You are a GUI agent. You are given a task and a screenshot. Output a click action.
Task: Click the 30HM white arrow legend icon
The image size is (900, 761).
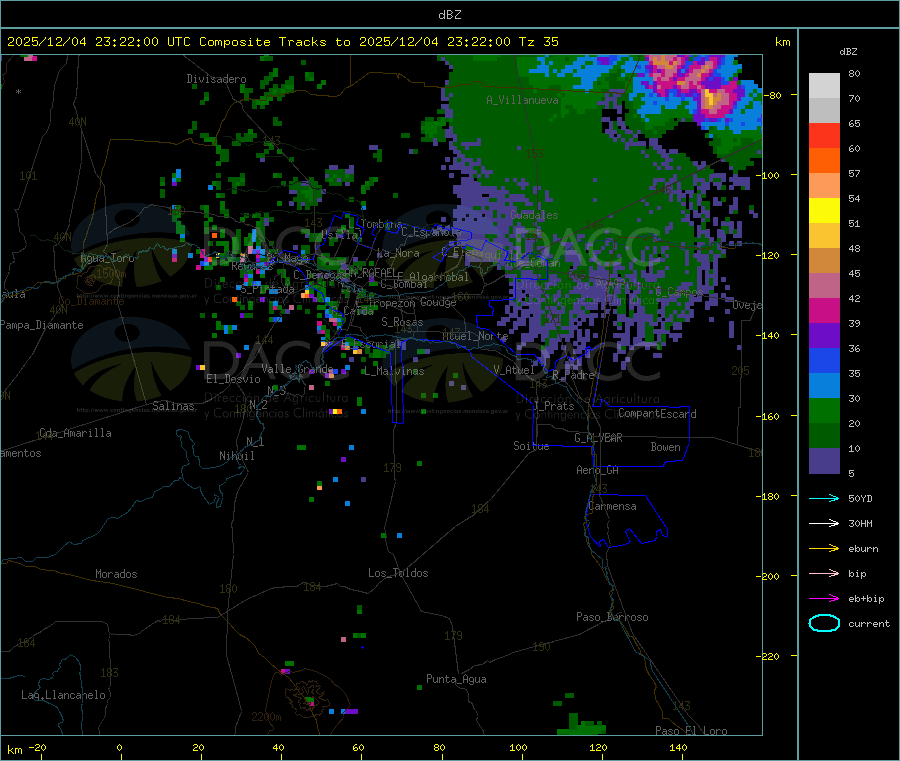(824, 523)
